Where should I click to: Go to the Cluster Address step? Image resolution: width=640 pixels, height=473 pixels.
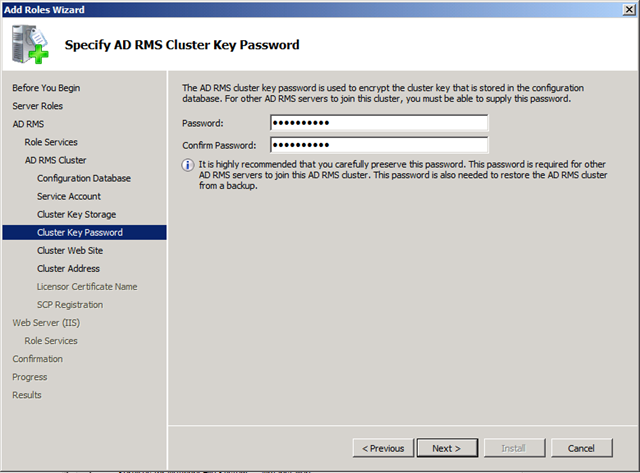tap(69, 269)
